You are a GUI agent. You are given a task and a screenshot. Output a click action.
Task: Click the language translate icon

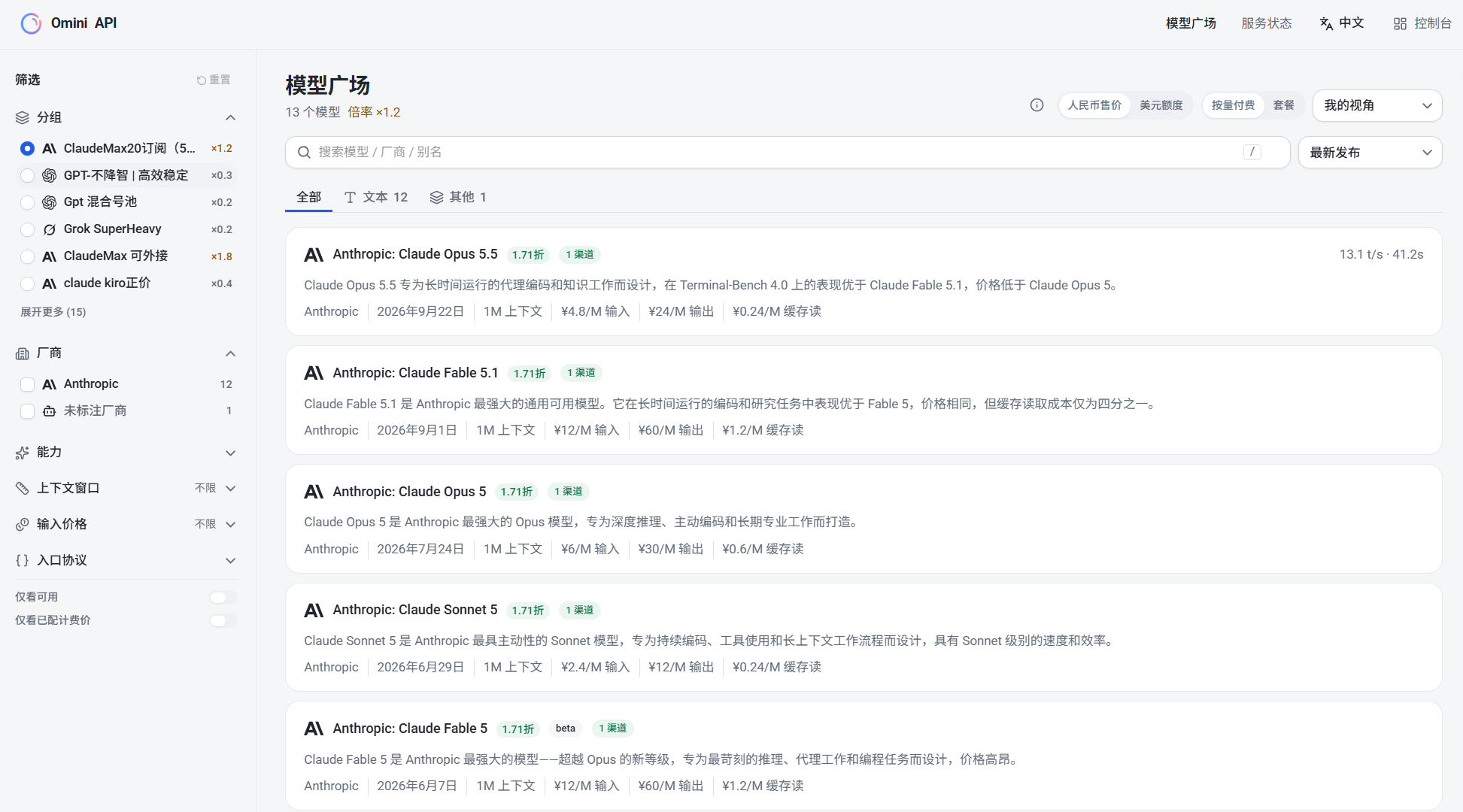(1326, 24)
